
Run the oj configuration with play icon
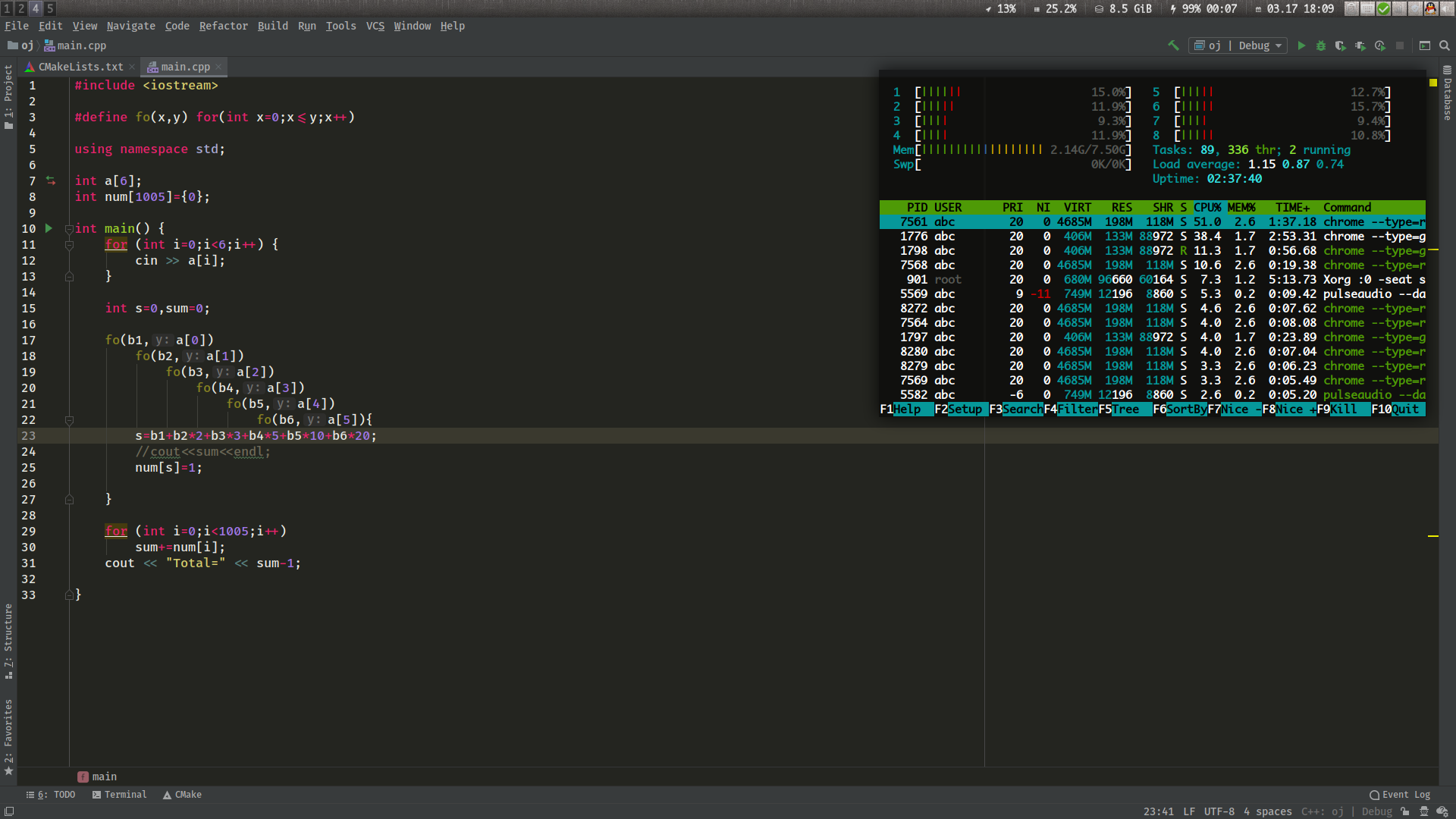1301,45
